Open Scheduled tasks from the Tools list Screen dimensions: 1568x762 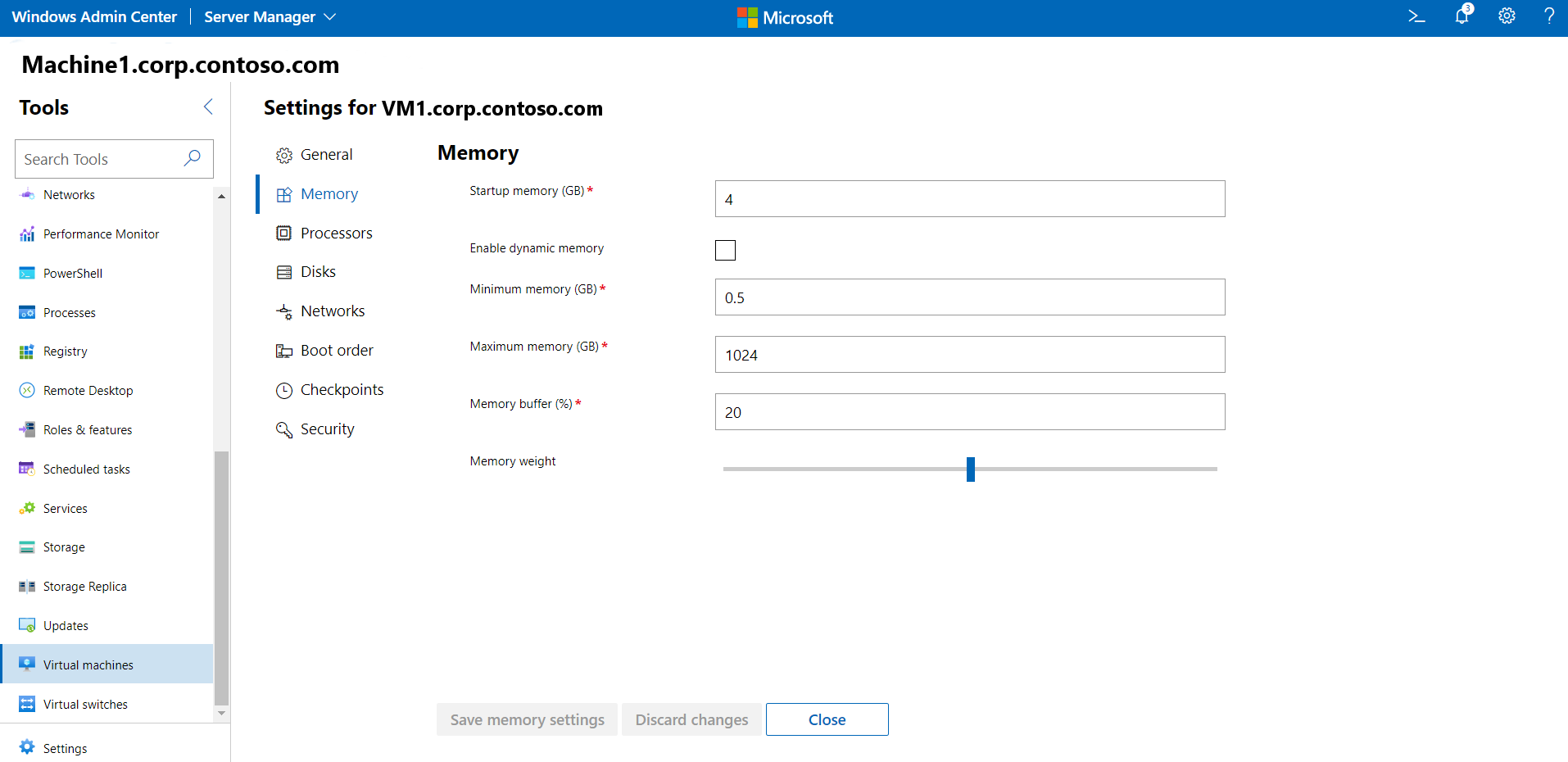86,469
